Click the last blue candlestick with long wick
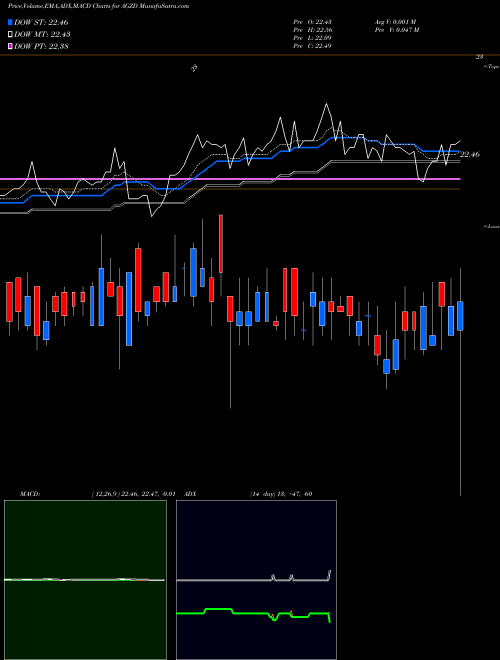500x660 pixels. point(460,316)
